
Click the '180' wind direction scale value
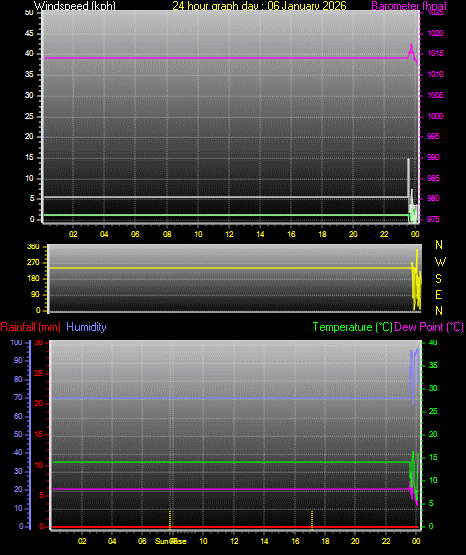(33, 279)
